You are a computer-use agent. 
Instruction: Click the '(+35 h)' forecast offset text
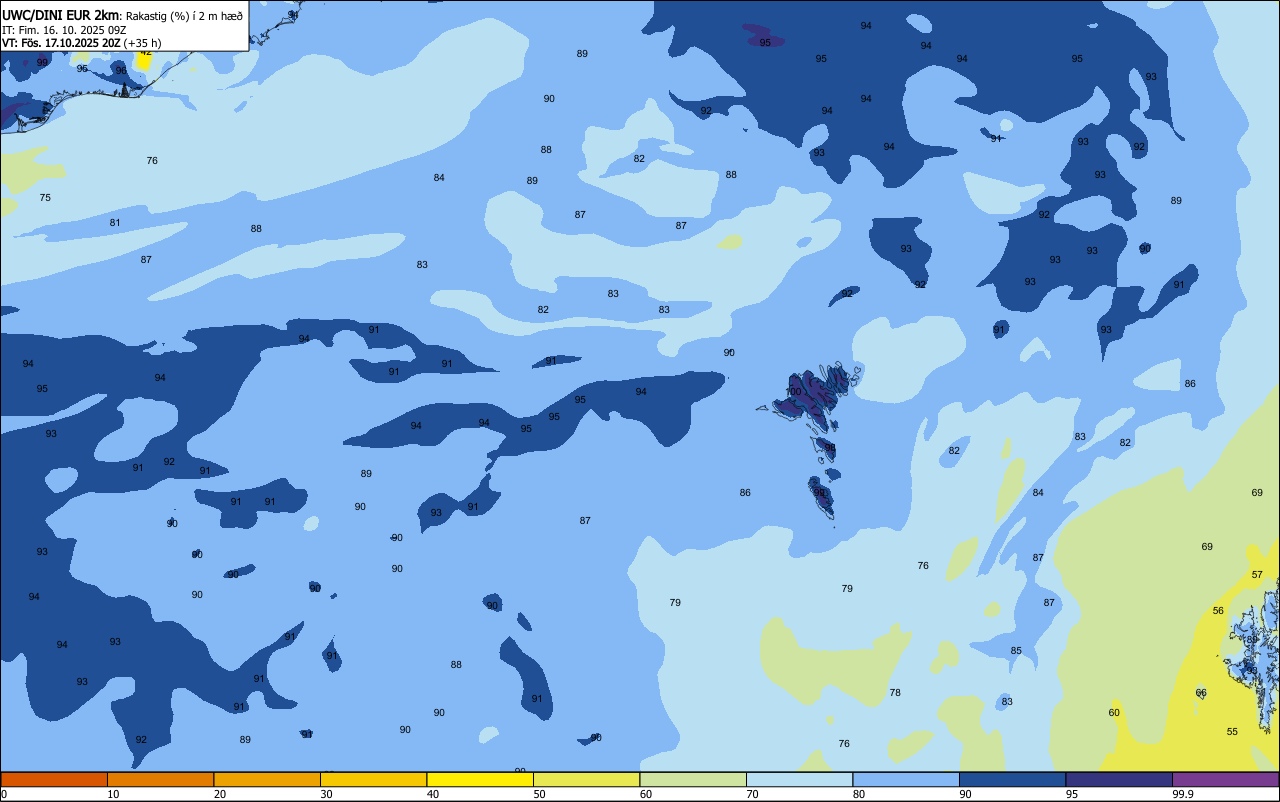[x=143, y=43]
